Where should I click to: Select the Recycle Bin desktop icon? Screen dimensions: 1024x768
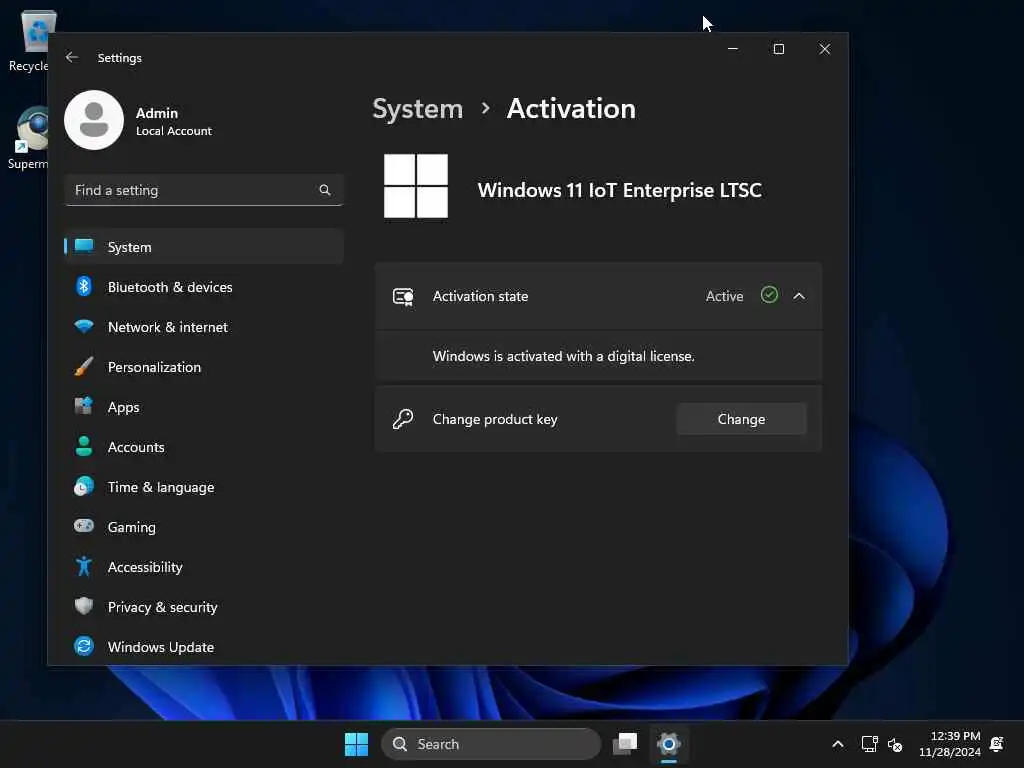(29, 40)
